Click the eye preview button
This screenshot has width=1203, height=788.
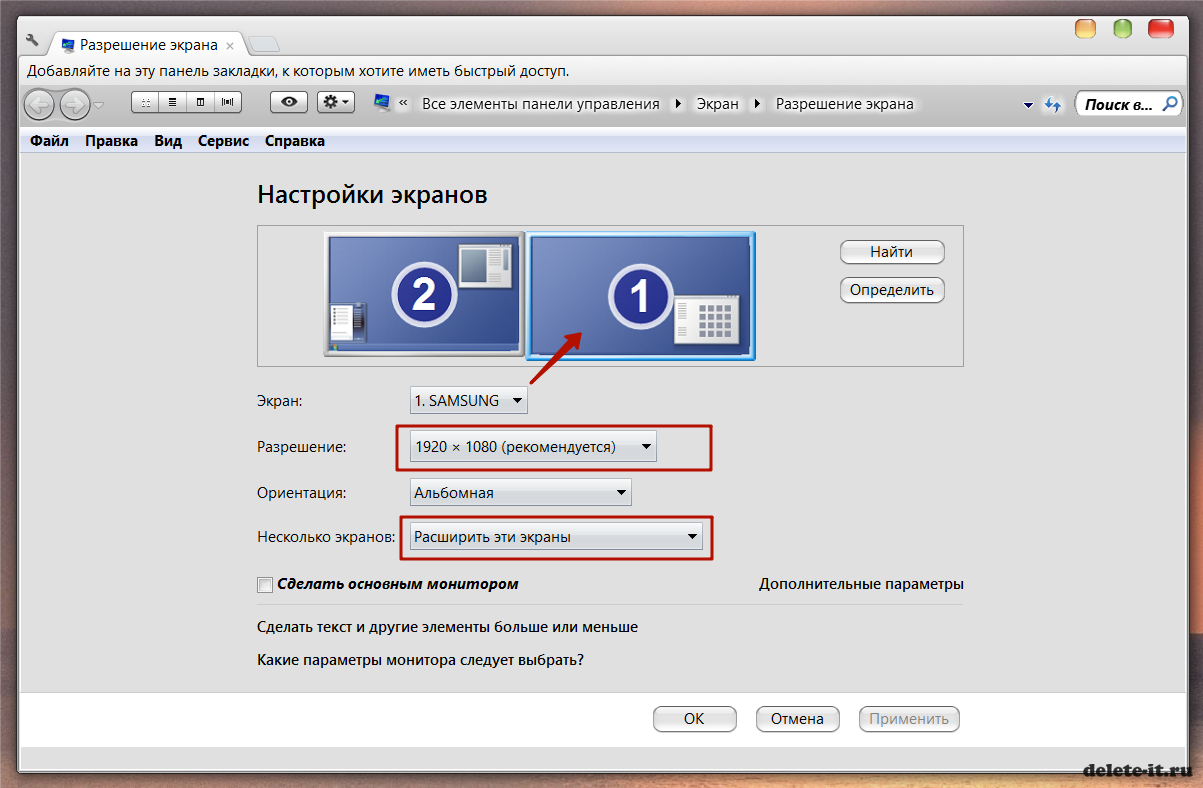pos(289,102)
